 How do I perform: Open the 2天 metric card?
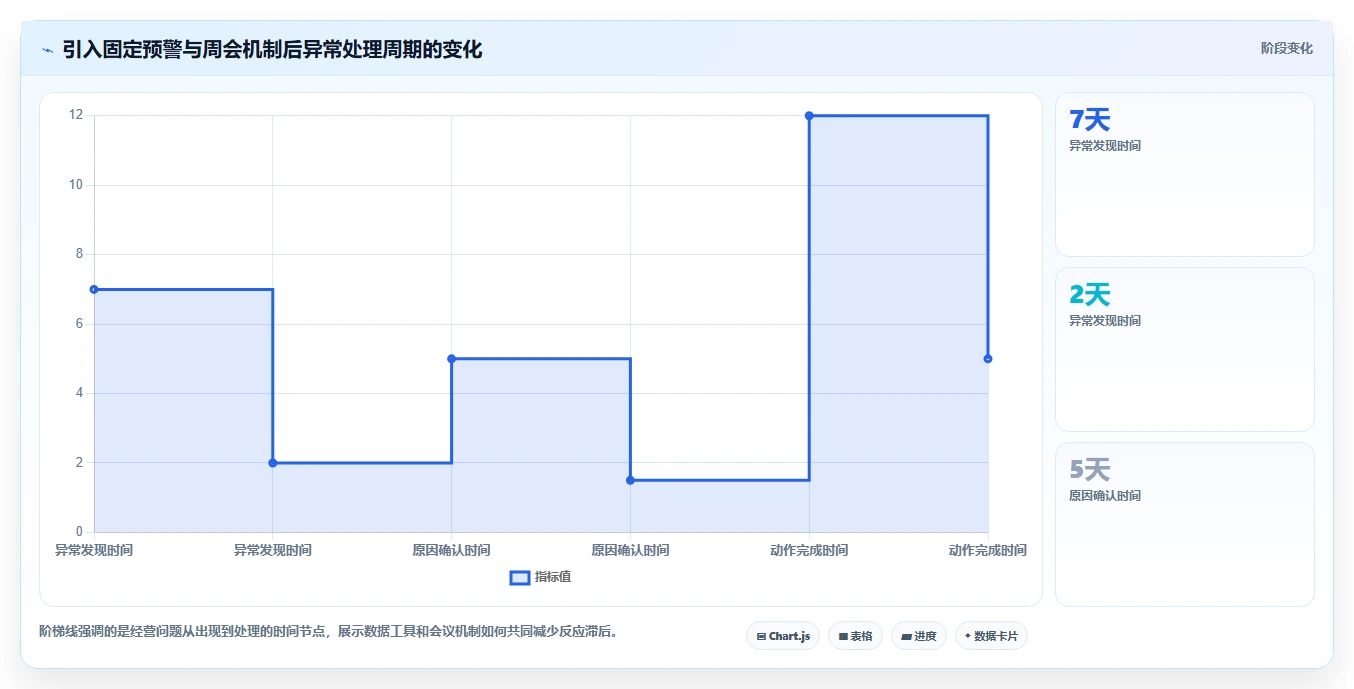pos(1184,350)
